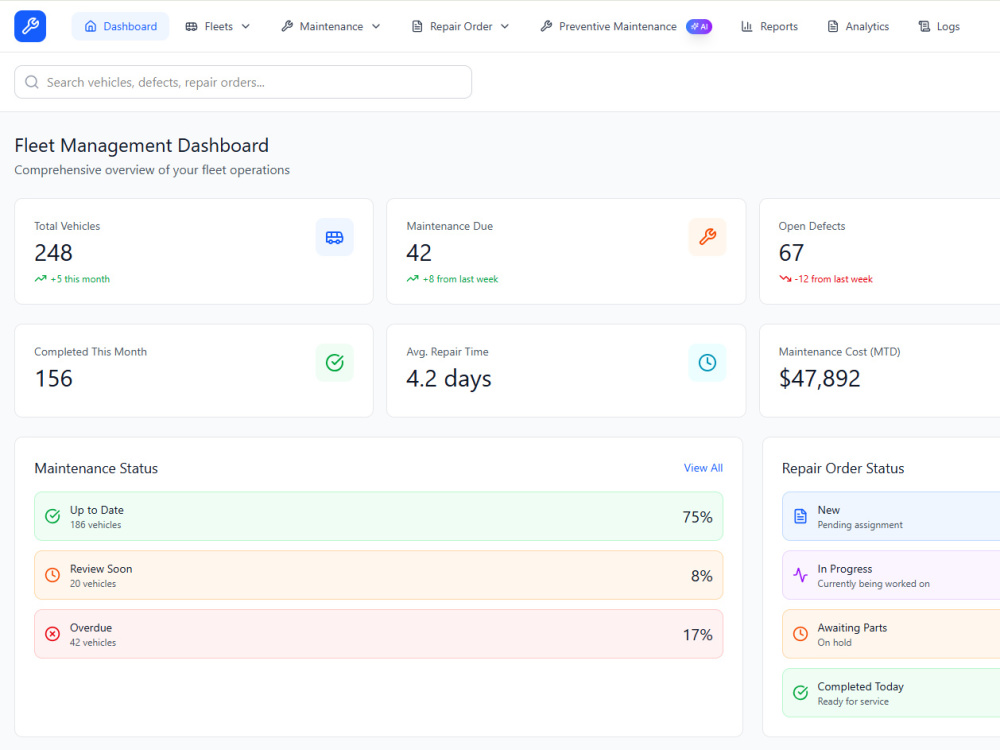Click the 75% Up to Date percentage
Screen dimensions: 1000x750
697,517
